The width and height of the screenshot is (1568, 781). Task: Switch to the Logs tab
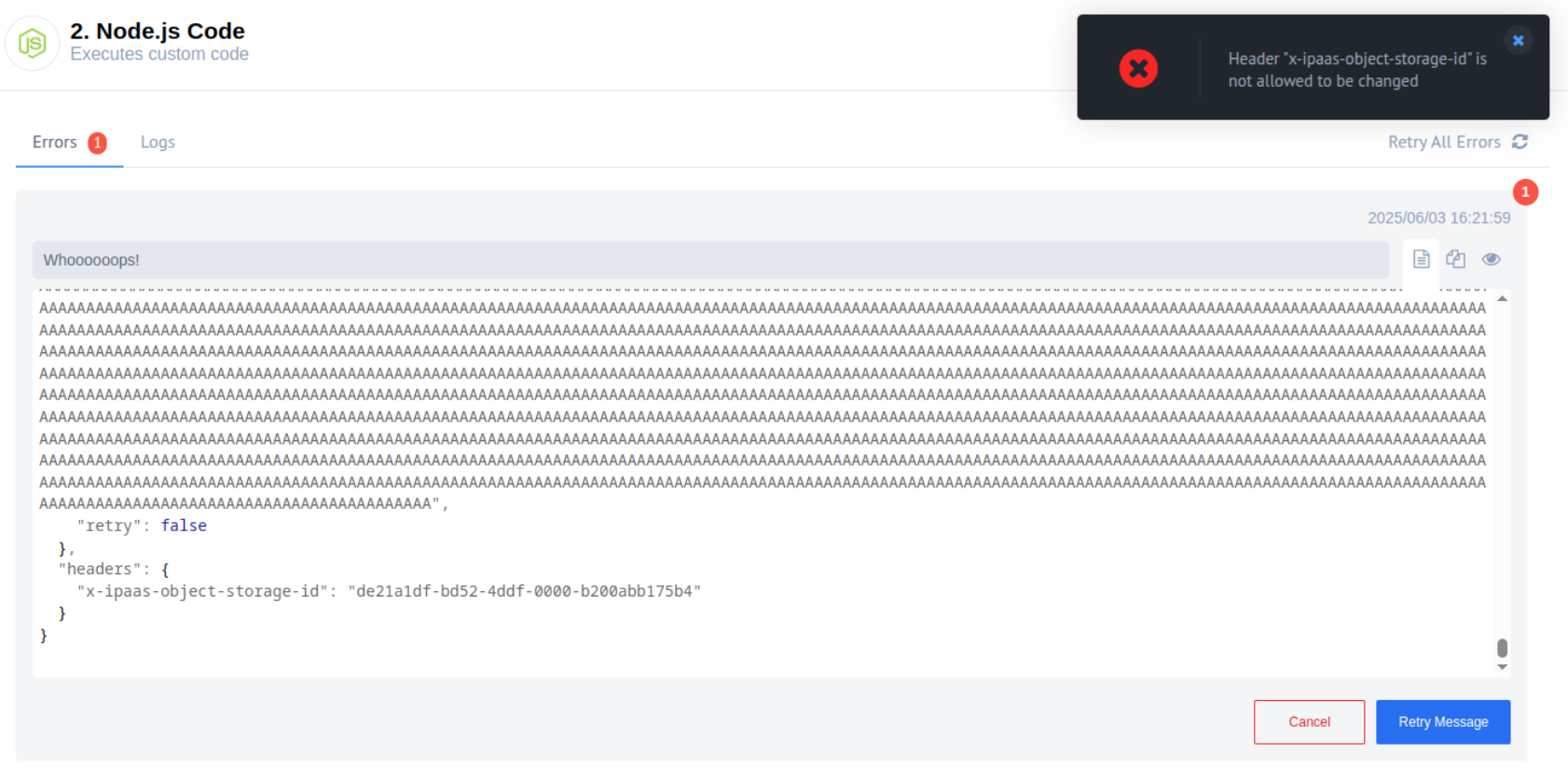click(158, 143)
